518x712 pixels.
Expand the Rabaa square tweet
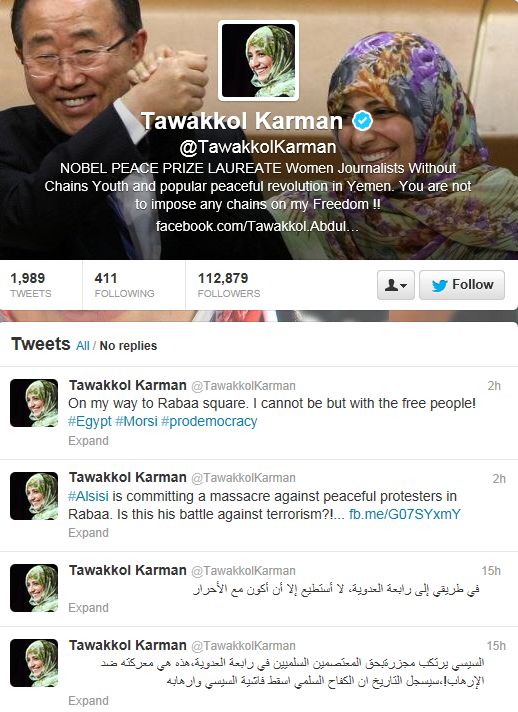pyautogui.click(x=88, y=441)
